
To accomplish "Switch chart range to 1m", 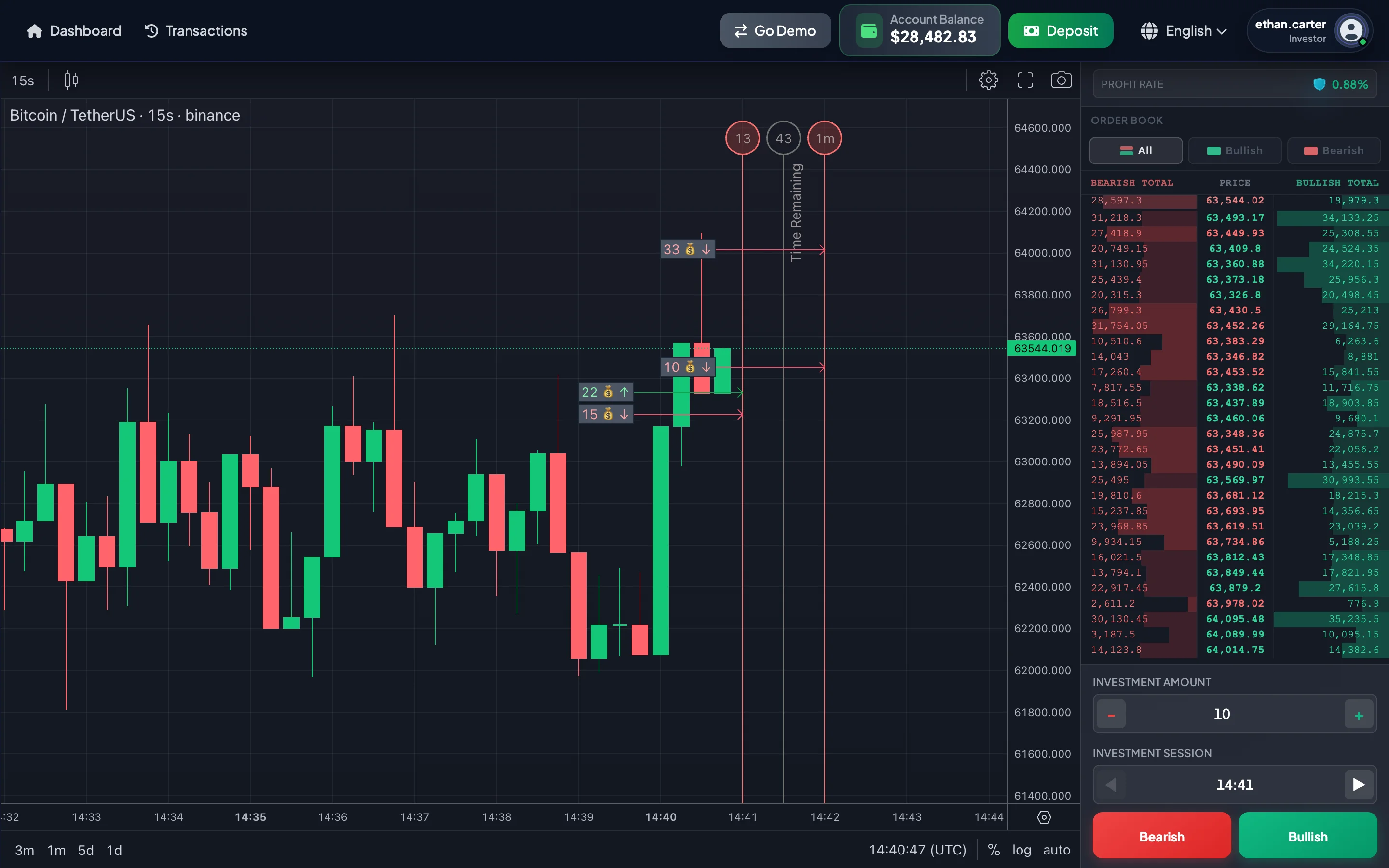I will coord(56,850).
